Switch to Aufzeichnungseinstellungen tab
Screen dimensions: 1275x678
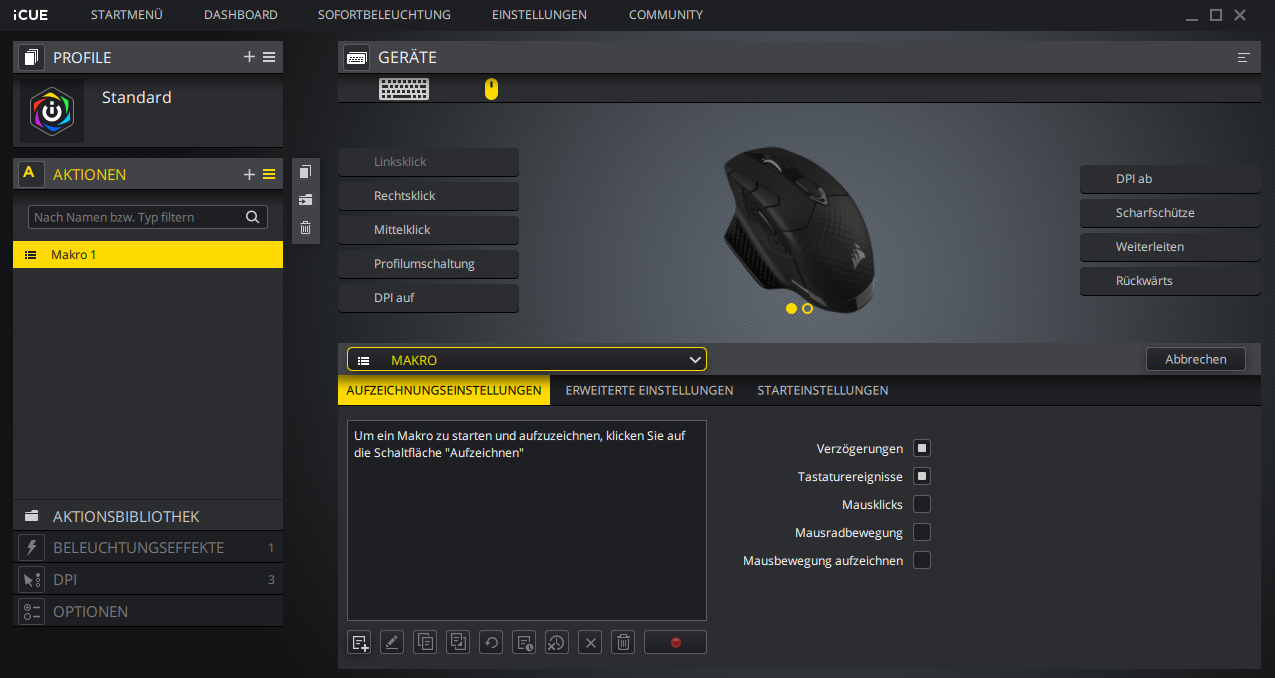444,390
